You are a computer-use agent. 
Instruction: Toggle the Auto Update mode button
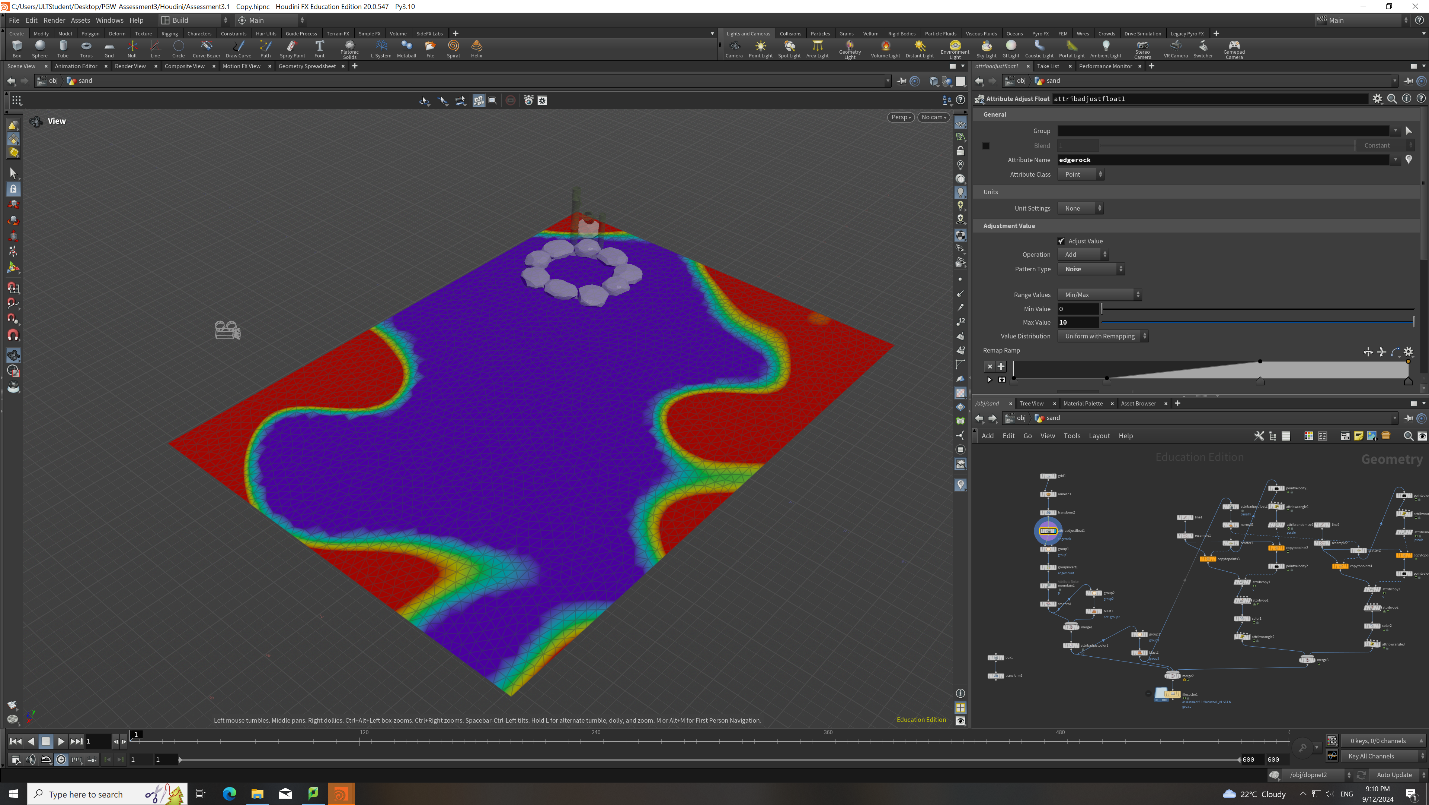point(1394,775)
